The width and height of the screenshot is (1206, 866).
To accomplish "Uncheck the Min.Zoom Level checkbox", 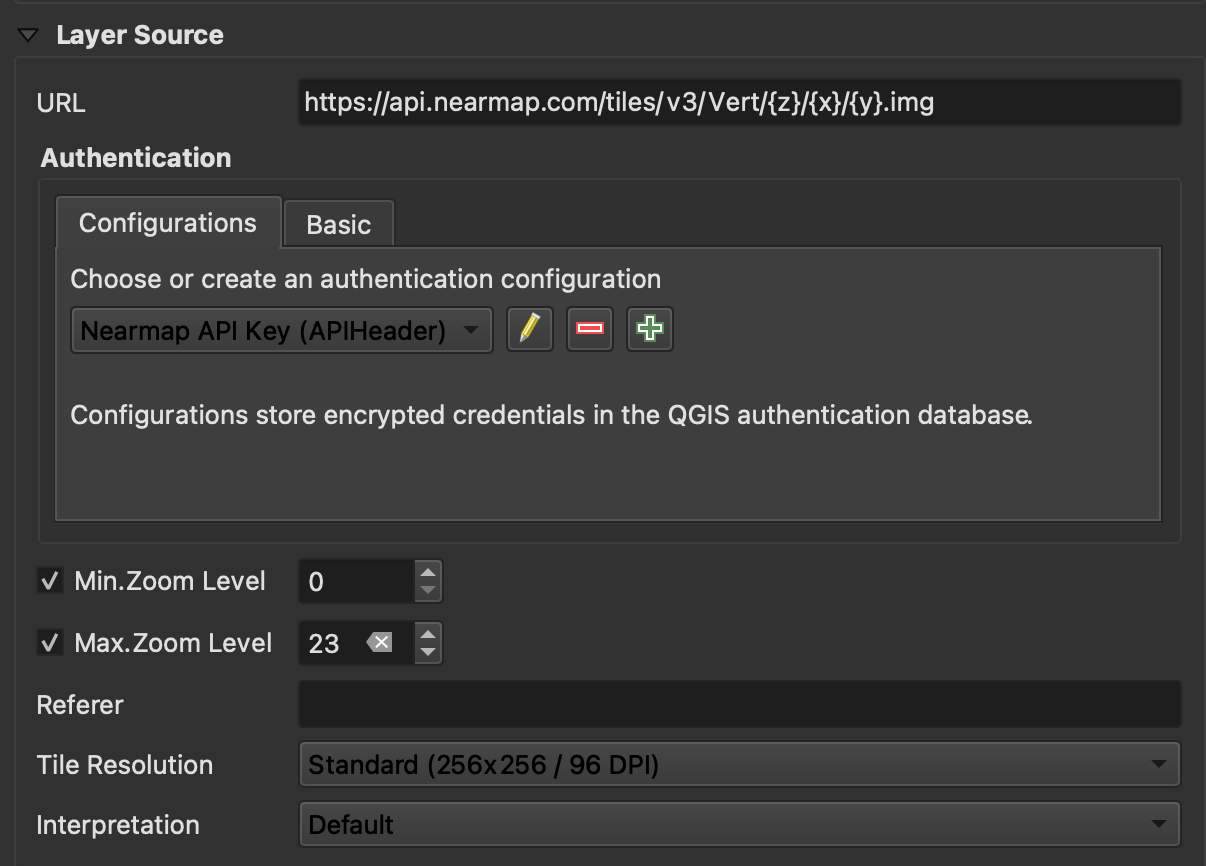I will coord(49,580).
